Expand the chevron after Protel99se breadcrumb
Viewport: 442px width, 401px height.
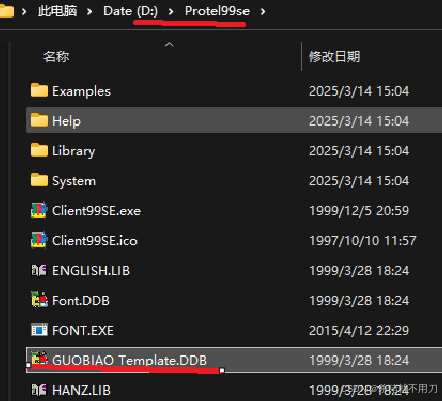pyautogui.click(x=263, y=12)
